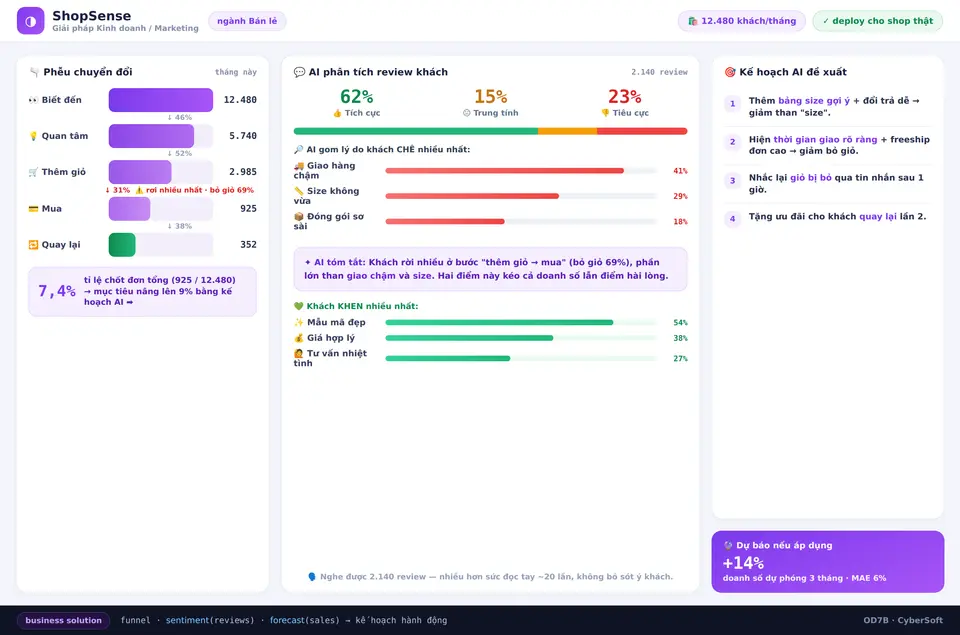The height and width of the screenshot is (635, 960).
Task: Click the funnel icon beside Phễu chuyển đổi
Action: (34, 72)
